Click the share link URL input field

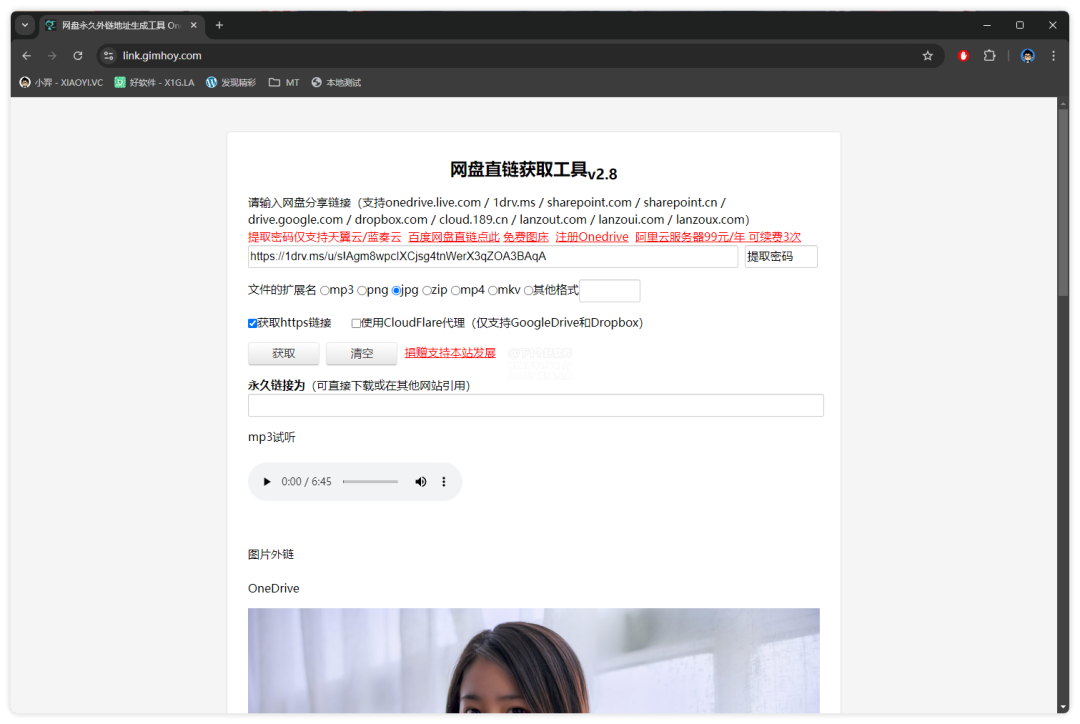(x=492, y=256)
